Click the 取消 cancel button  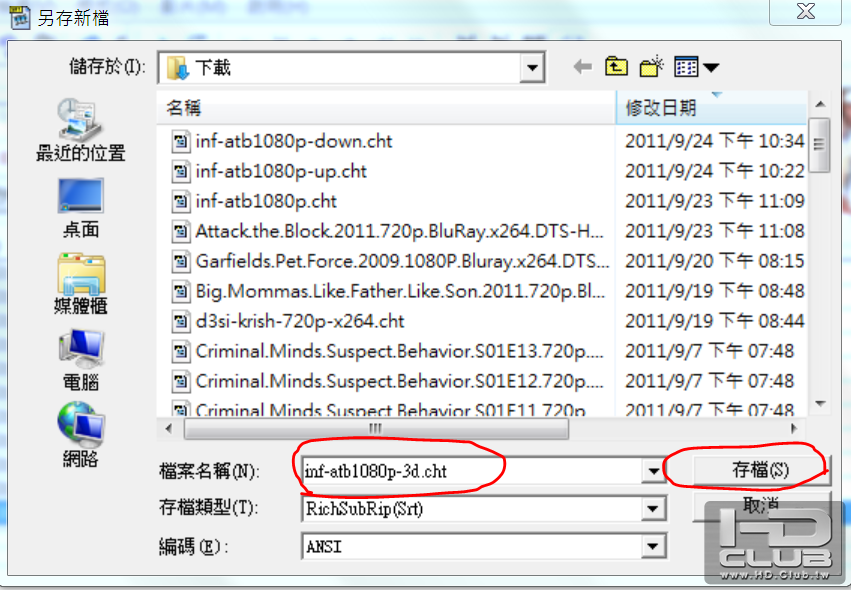tap(760, 506)
